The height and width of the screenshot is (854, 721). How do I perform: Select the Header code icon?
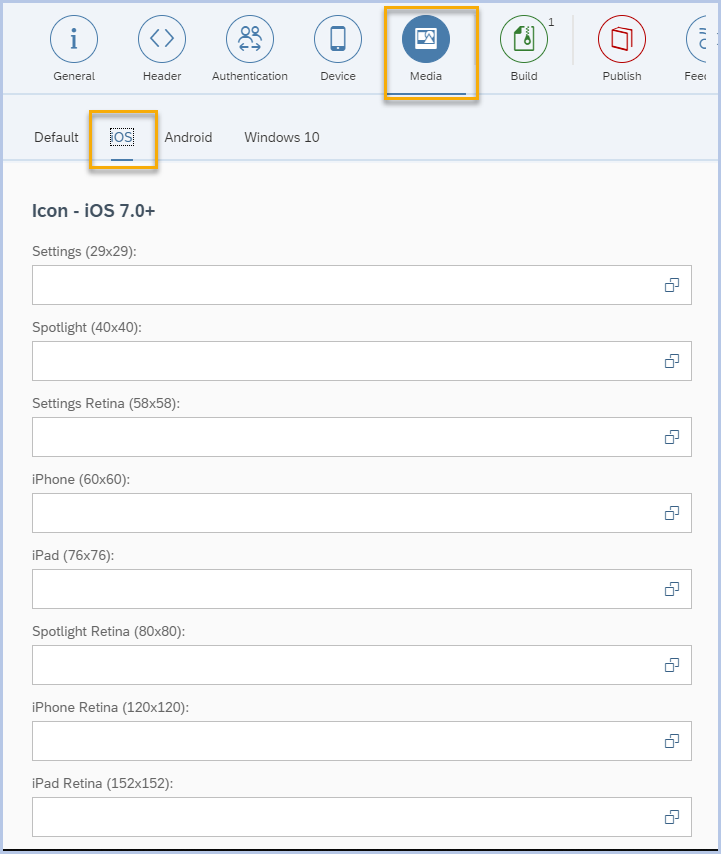pyautogui.click(x=162, y=40)
